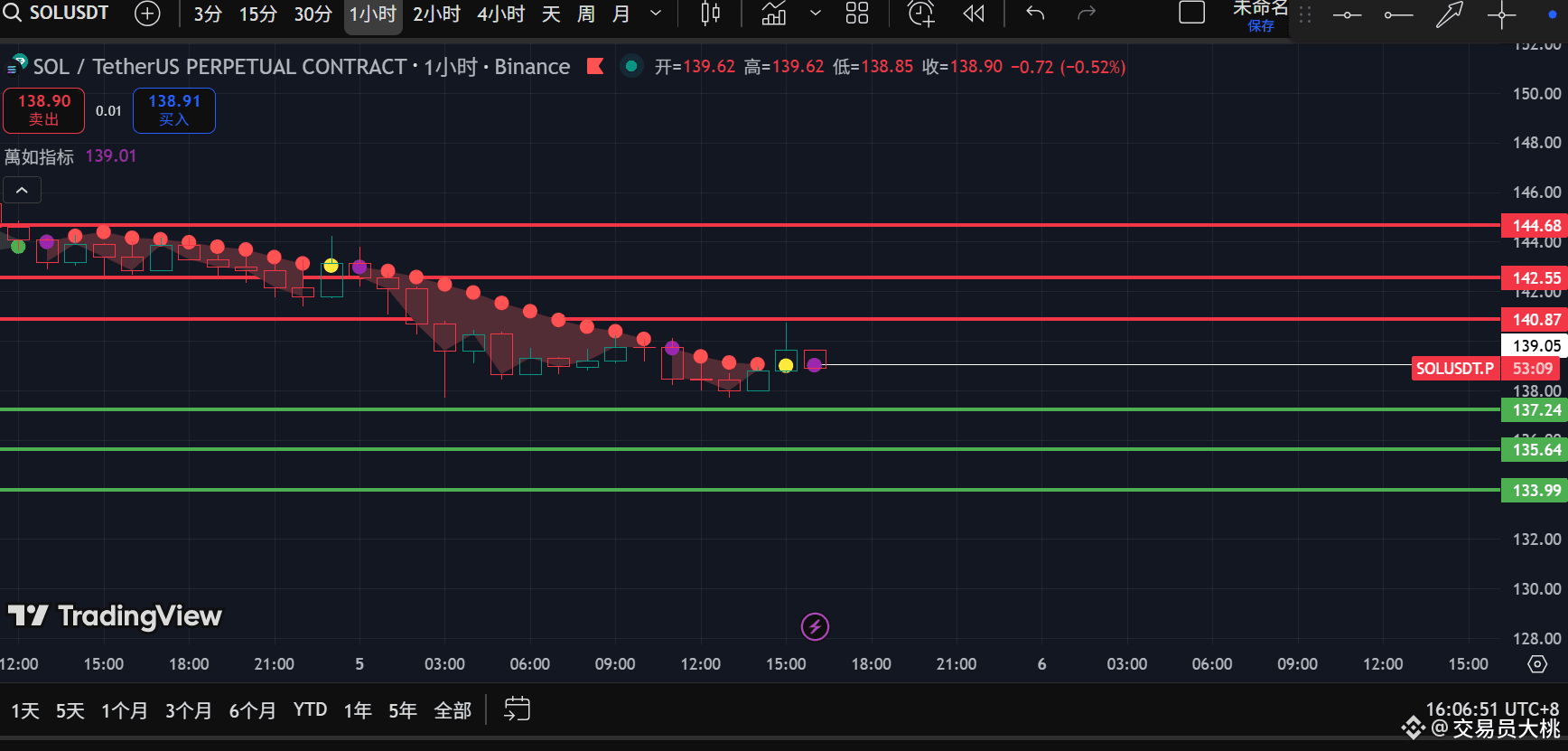Grab the drawing toolbar drag handle
The width and height of the screenshot is (1568, 751).
coord(1305,15)
